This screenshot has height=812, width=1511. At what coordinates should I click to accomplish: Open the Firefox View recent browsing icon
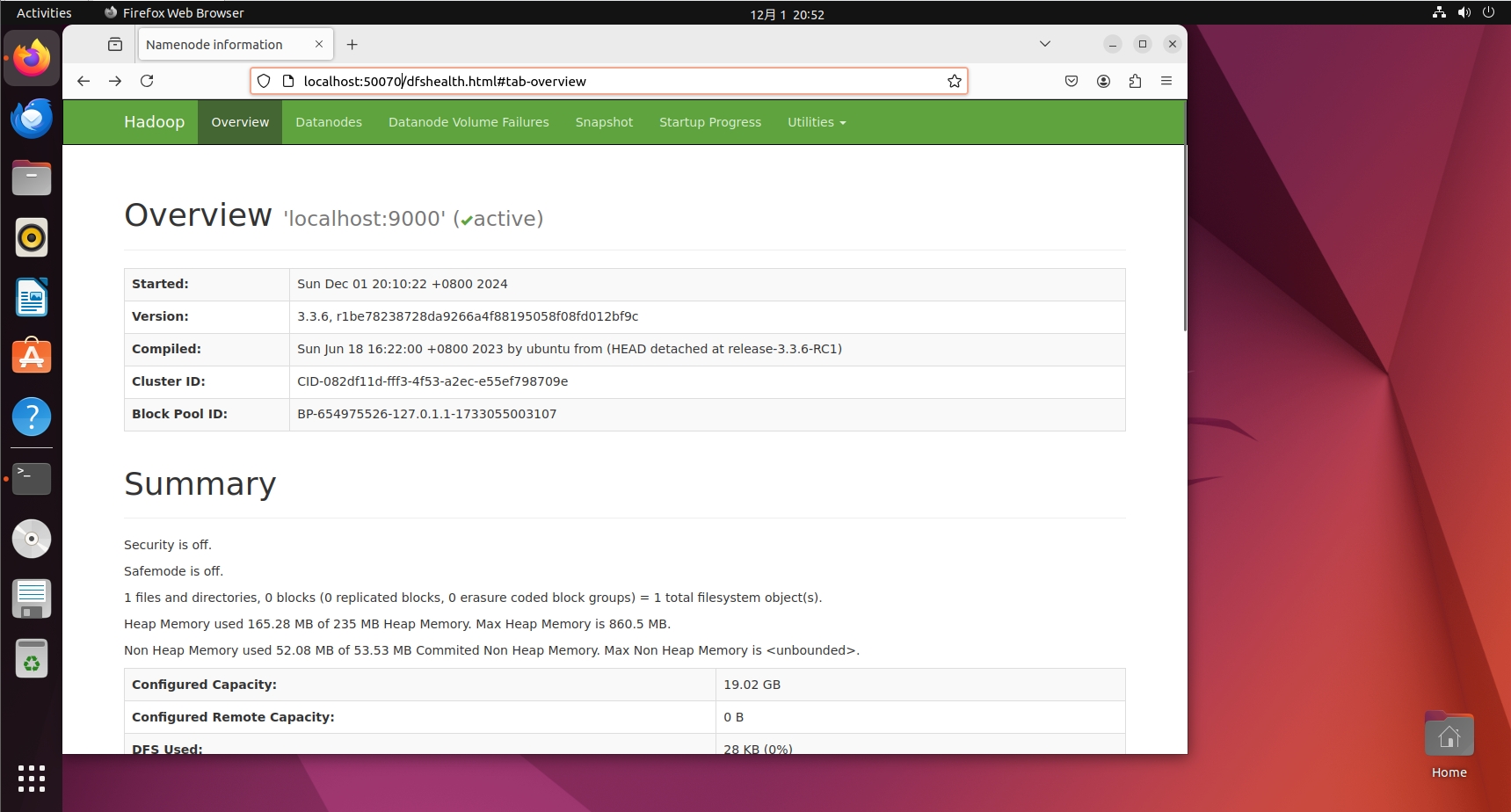(115, 44)
